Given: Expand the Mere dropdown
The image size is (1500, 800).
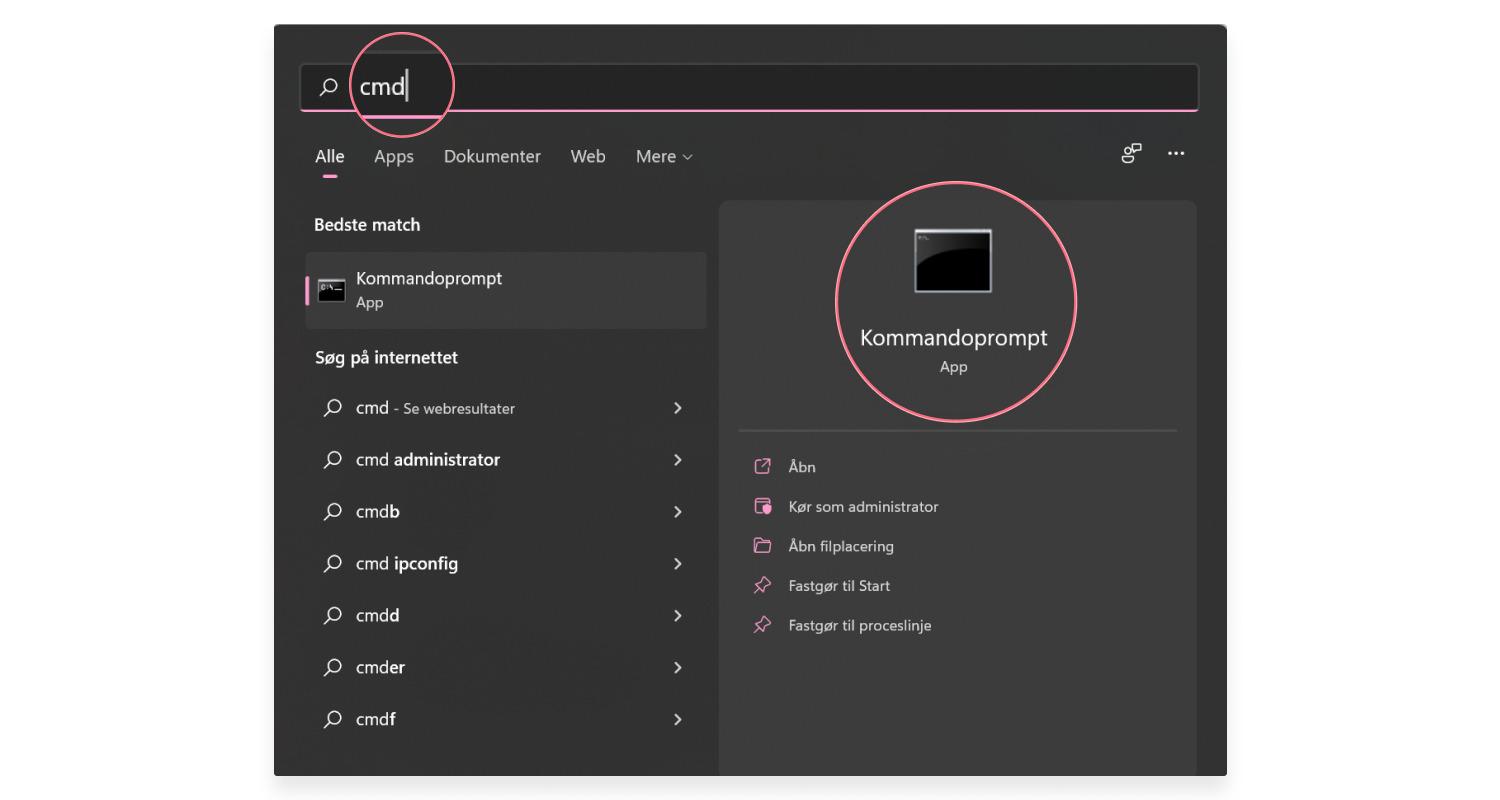Looking at the screenshot, I should pos(664,156).
